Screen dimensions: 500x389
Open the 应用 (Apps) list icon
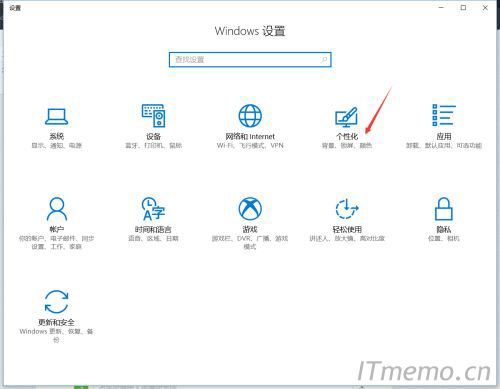444,115
